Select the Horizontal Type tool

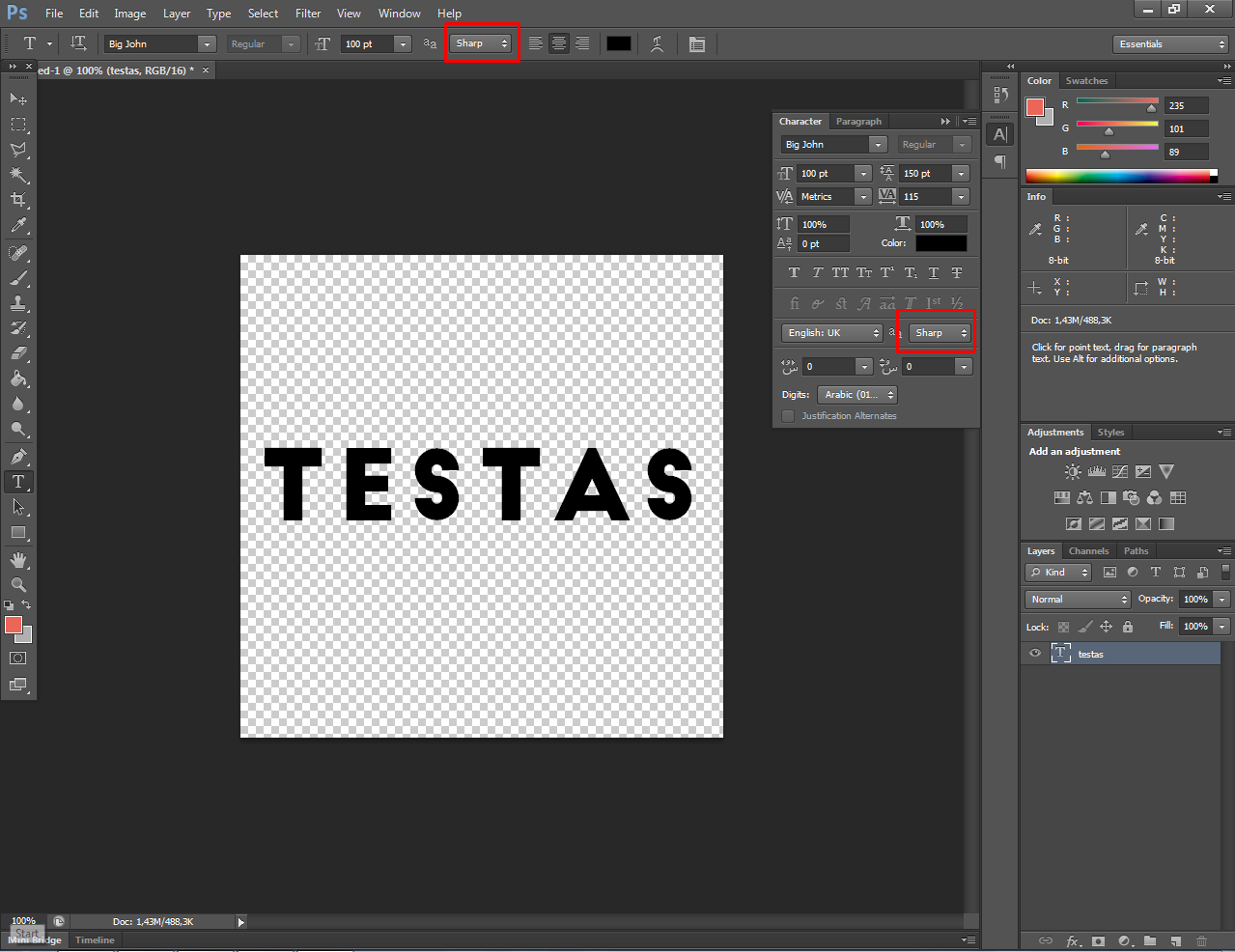(18, 482)
